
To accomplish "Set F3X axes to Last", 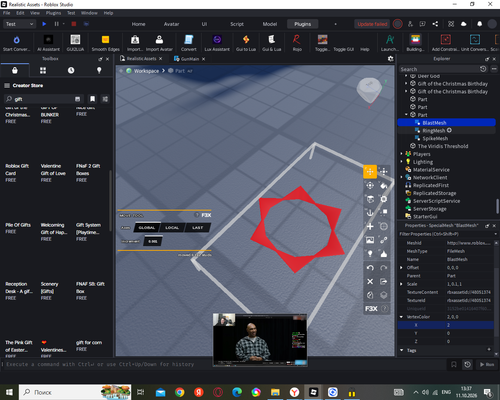I will pos(197,228).
